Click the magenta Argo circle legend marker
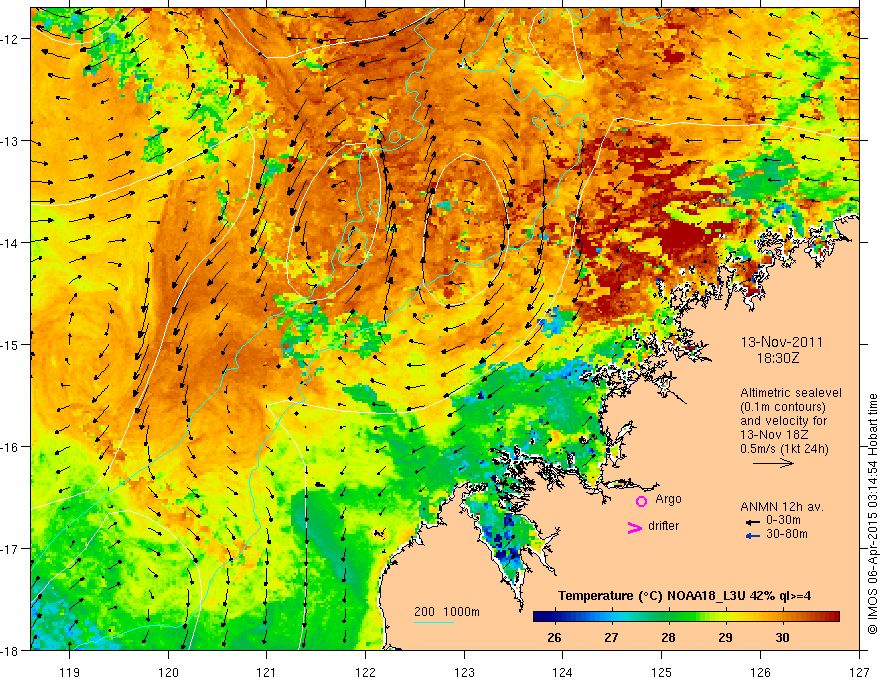This screenshot has width=880, height=680. point(641,501)
